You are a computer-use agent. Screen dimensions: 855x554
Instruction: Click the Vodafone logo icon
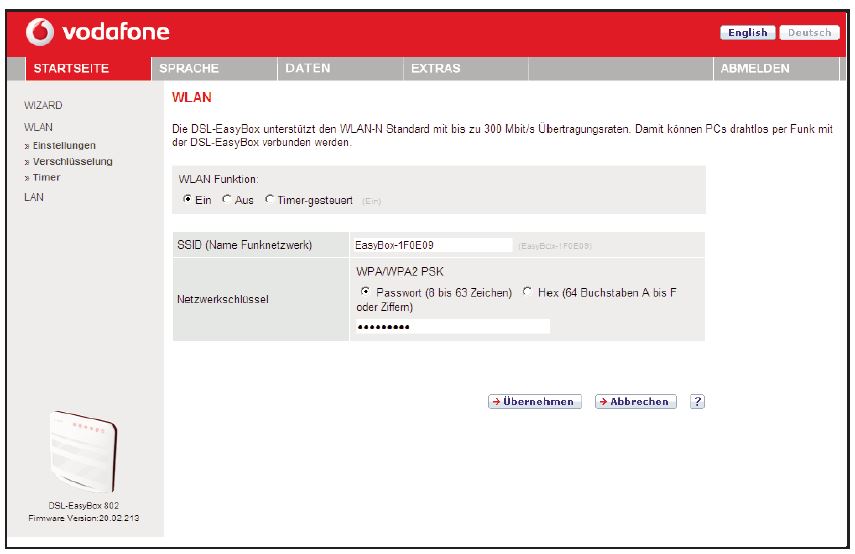(40, 32)
